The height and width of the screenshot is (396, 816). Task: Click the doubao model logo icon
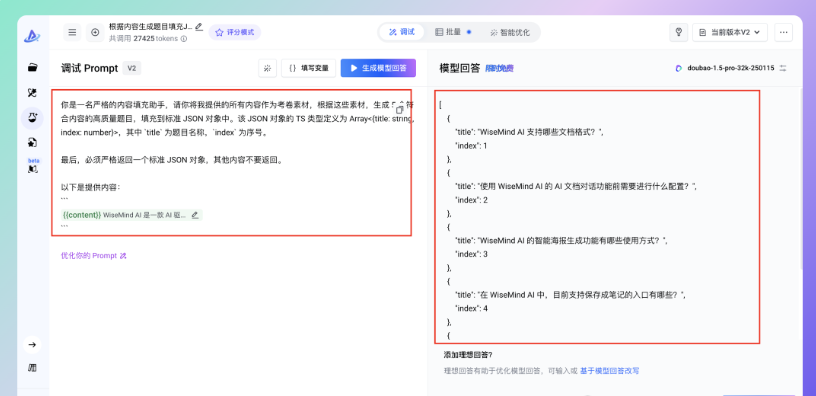679,68
